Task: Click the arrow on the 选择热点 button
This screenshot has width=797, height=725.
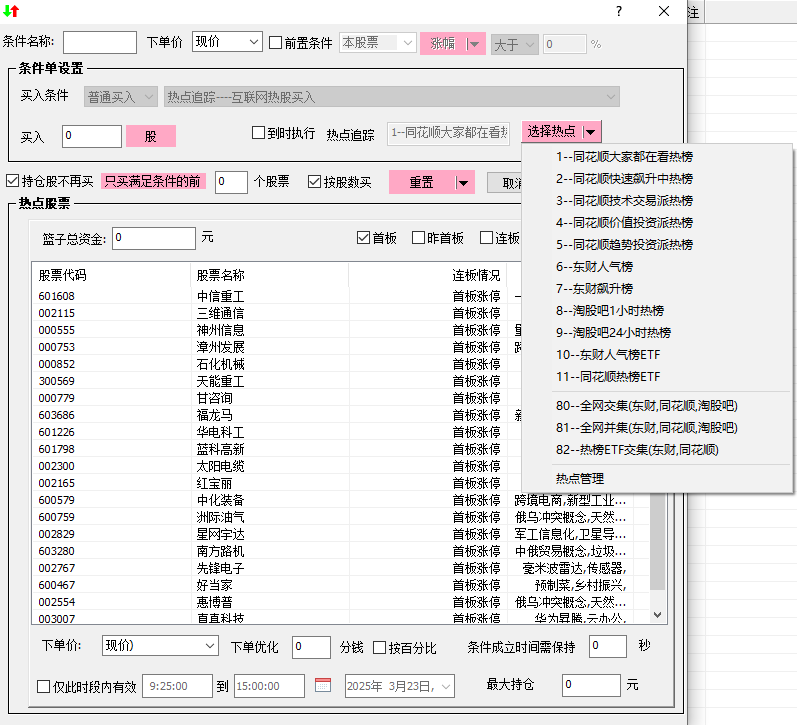Action: [592, 132]
